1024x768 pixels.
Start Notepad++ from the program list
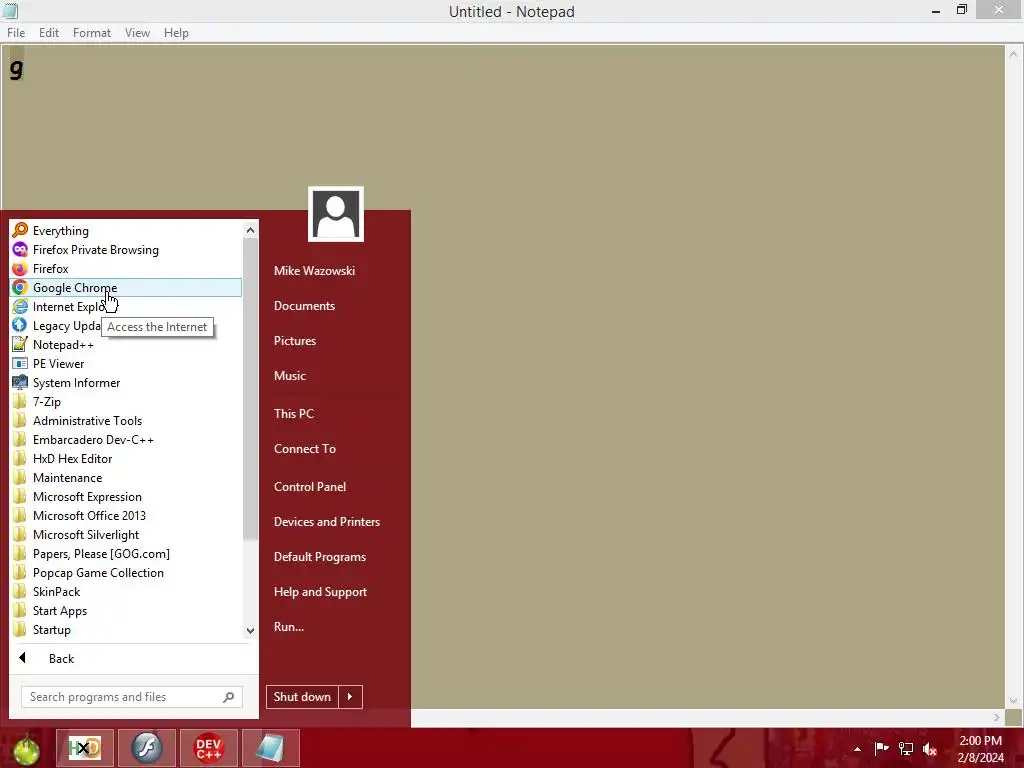[x=126, y=344]
